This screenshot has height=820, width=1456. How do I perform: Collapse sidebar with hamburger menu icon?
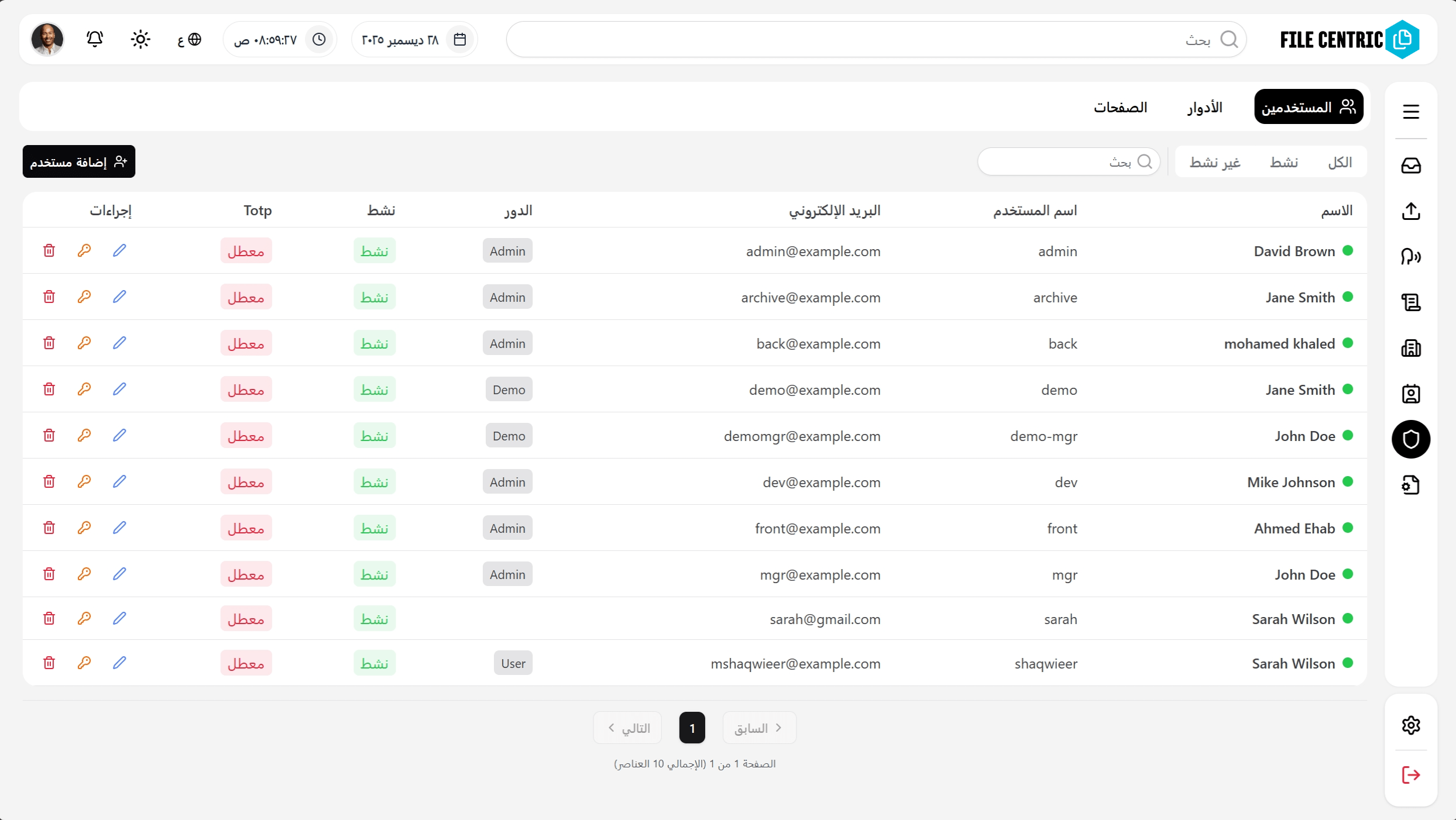click(1410, 112)
